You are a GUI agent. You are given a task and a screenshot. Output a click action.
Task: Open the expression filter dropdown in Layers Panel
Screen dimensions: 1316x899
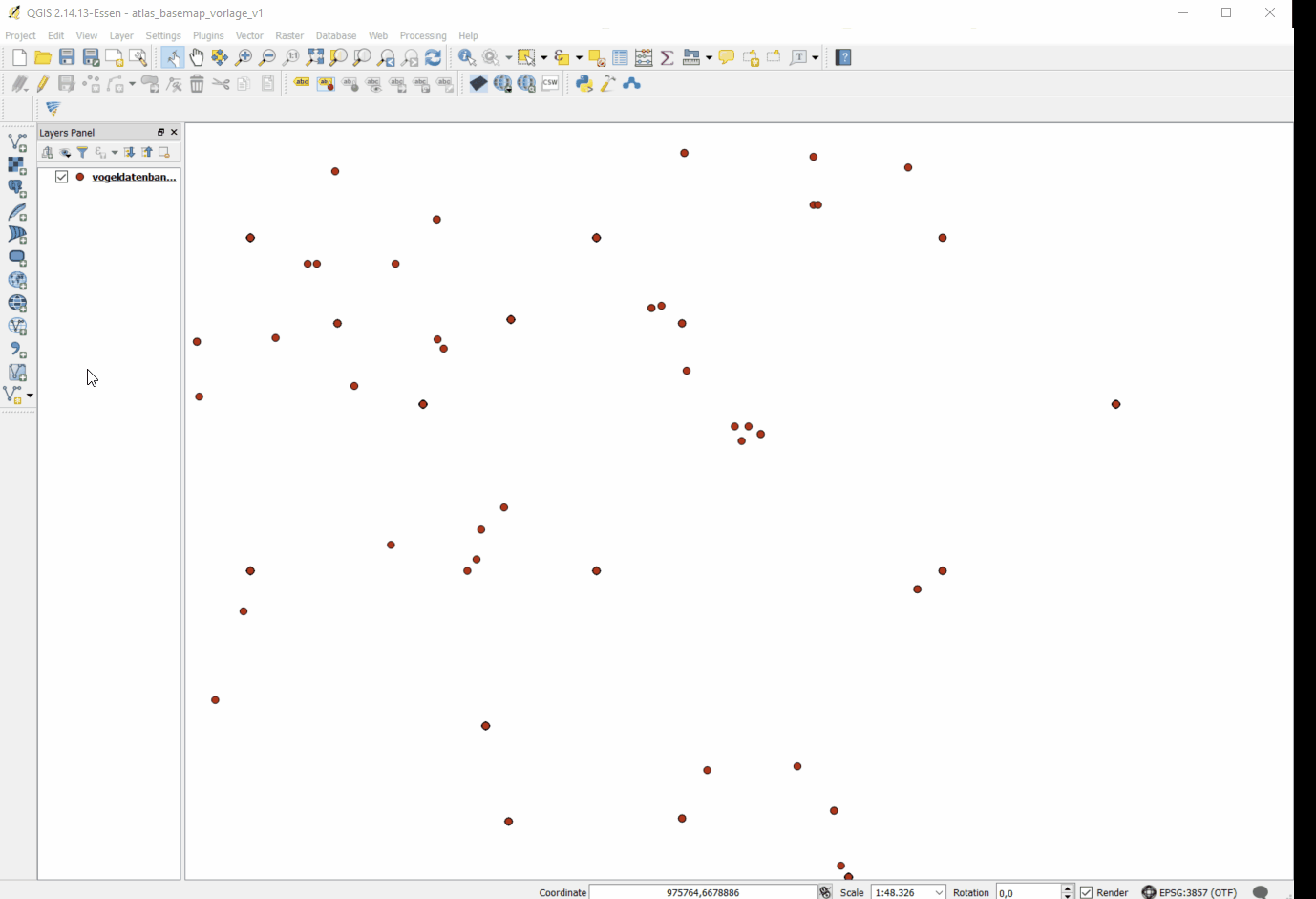click(x=115, y=152)
